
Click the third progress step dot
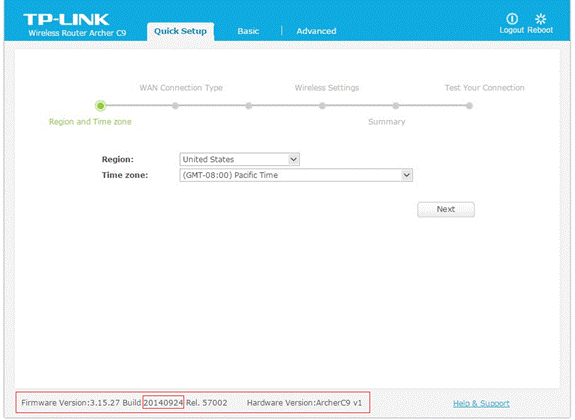(249, 106)
